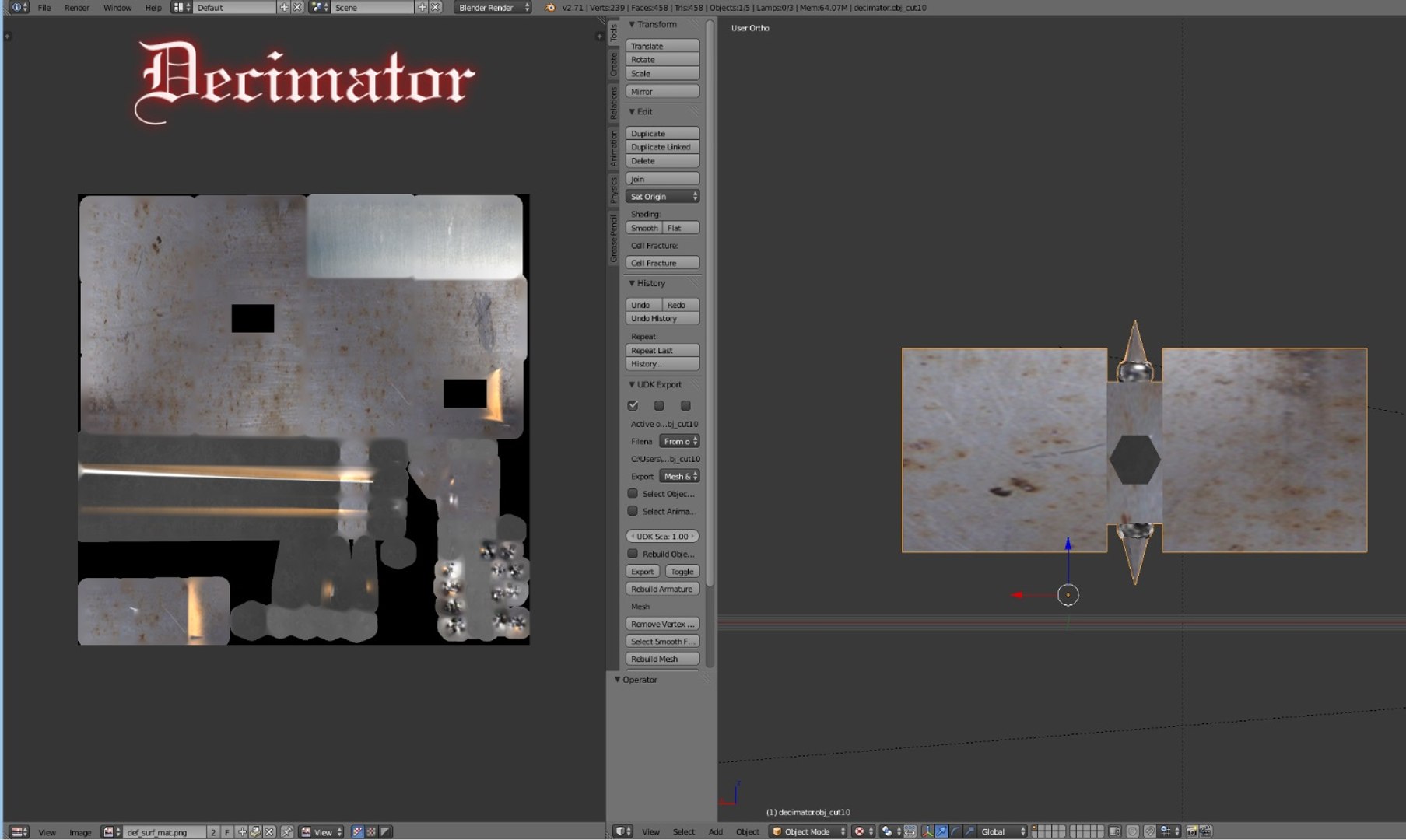1406x840 pixels.
Task: Click the OpenGL render image camera icon
Action: [1191, 831]
